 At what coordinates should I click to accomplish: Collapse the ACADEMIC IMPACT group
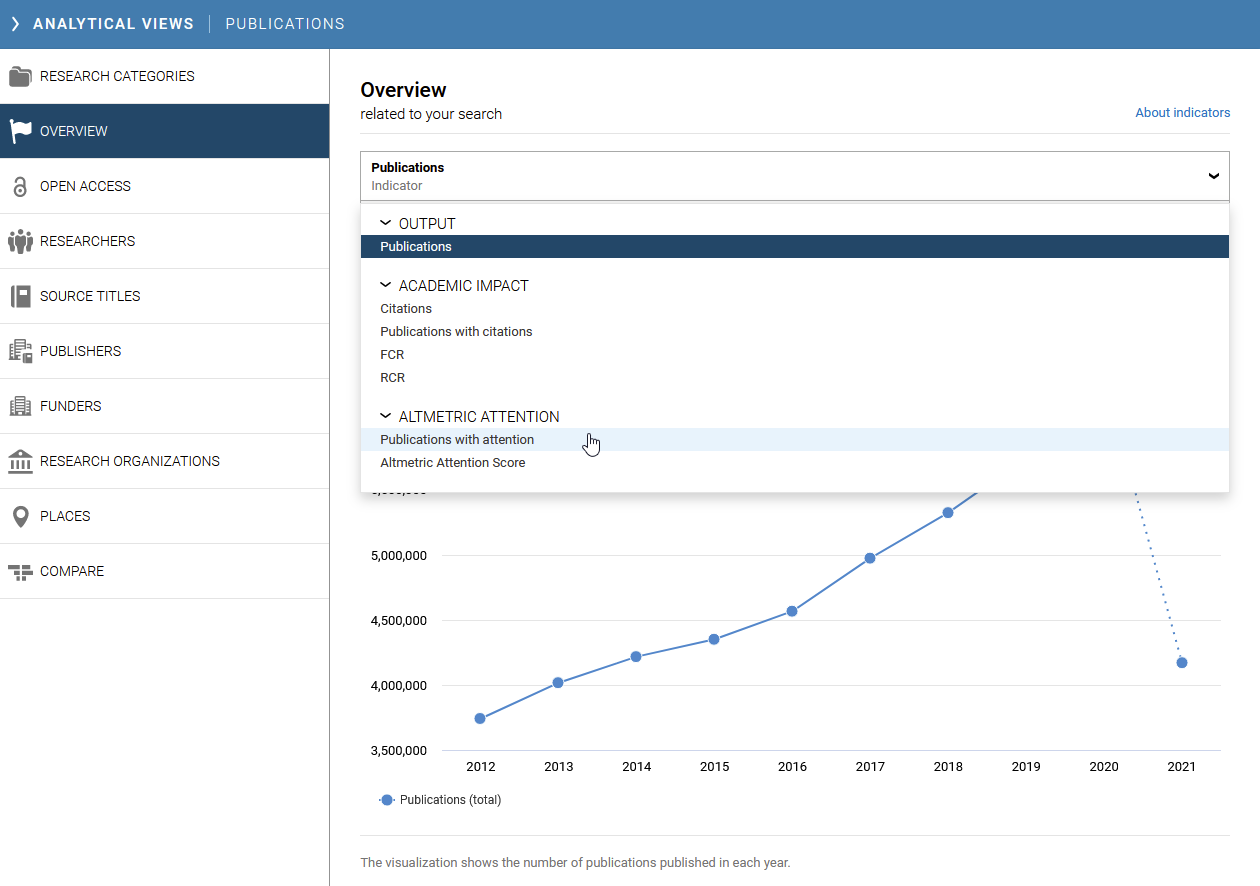point(386,285)
